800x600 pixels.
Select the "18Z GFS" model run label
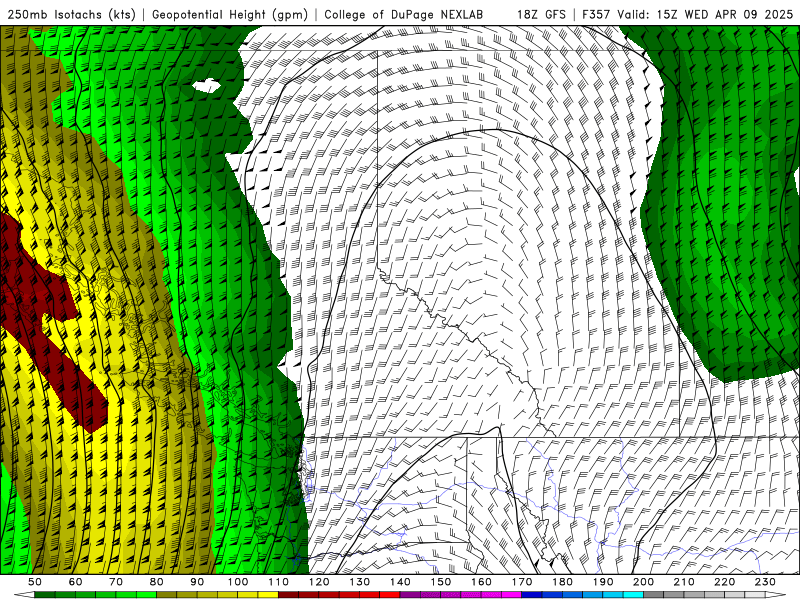[541, 15]
